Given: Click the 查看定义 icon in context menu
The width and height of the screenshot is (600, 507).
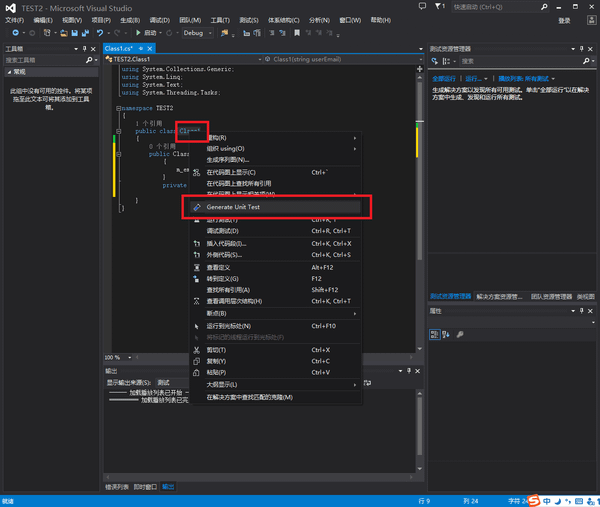Looking at the screenshot, I should coord(197,267).
